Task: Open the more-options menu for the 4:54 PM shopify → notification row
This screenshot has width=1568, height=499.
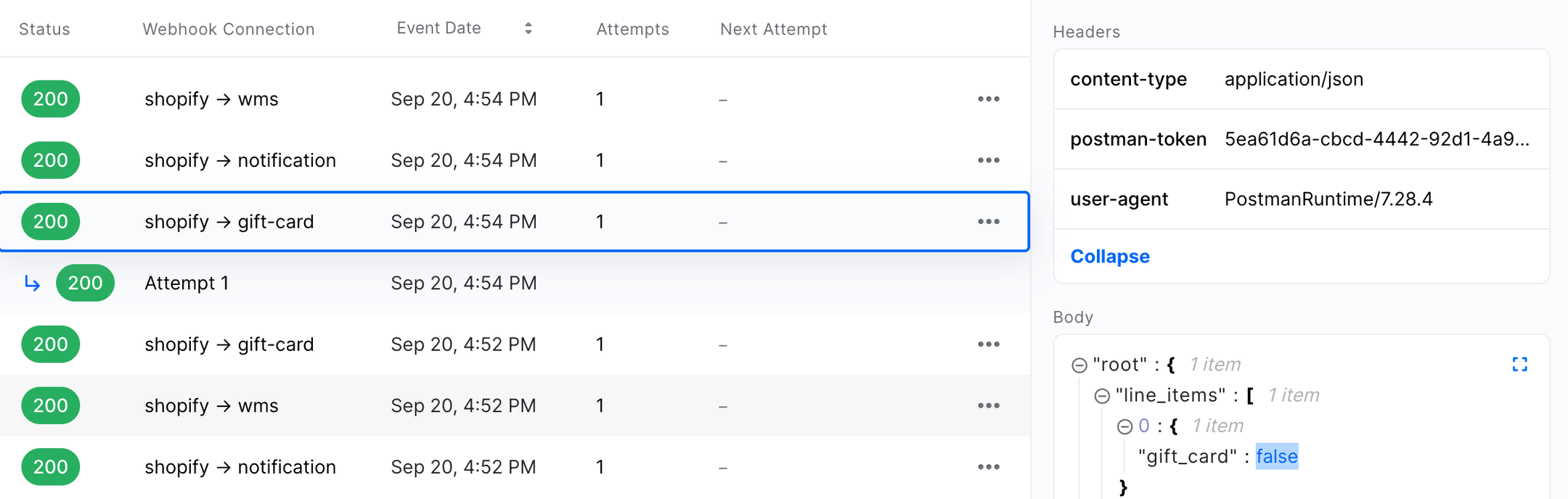Action: click(x=988, y=160)
